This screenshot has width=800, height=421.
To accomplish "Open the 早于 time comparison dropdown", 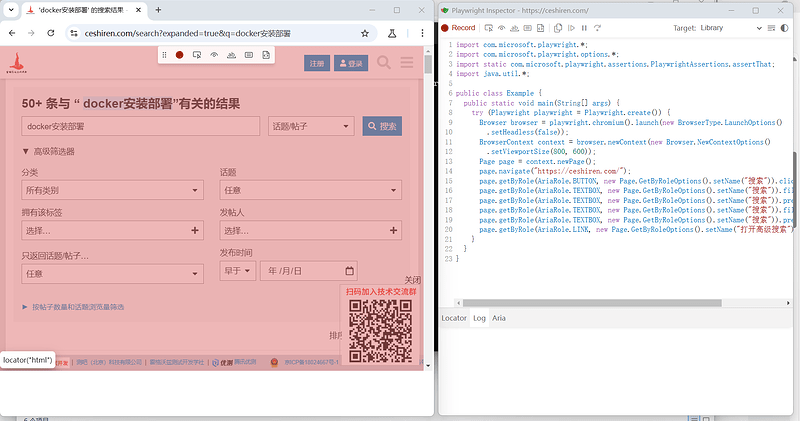I will pos(238,270).
